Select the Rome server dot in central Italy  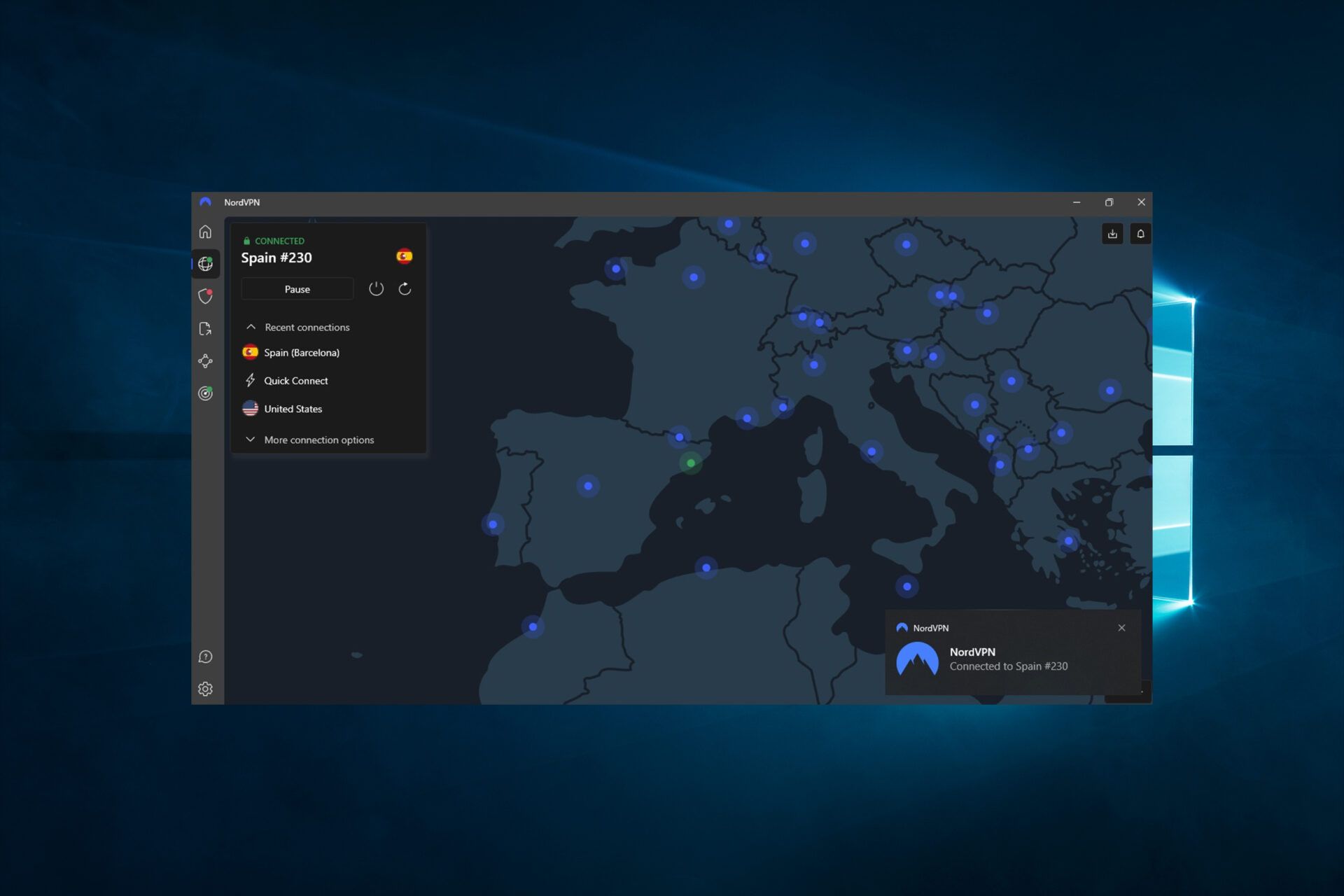[x=871, y=451]
